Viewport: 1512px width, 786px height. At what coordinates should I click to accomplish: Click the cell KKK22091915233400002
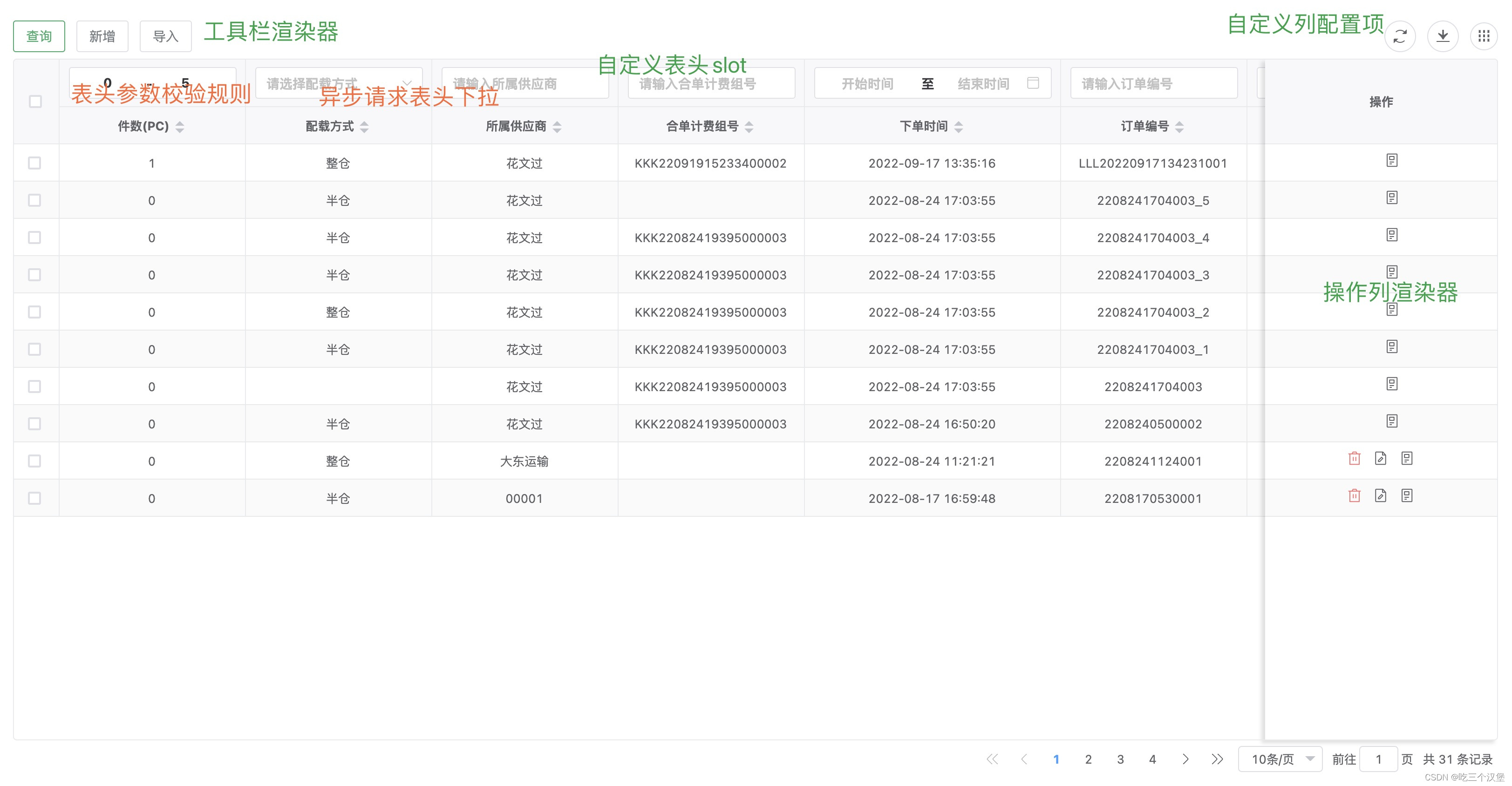710,163
